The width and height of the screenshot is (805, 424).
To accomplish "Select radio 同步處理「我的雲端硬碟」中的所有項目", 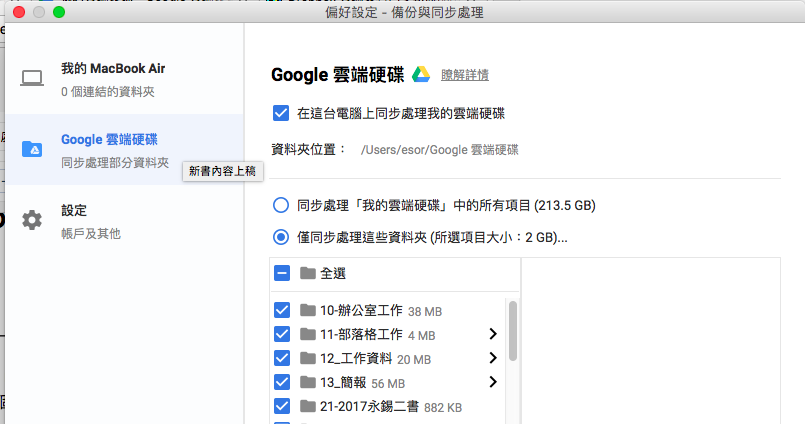I will [x=281, y=205].
